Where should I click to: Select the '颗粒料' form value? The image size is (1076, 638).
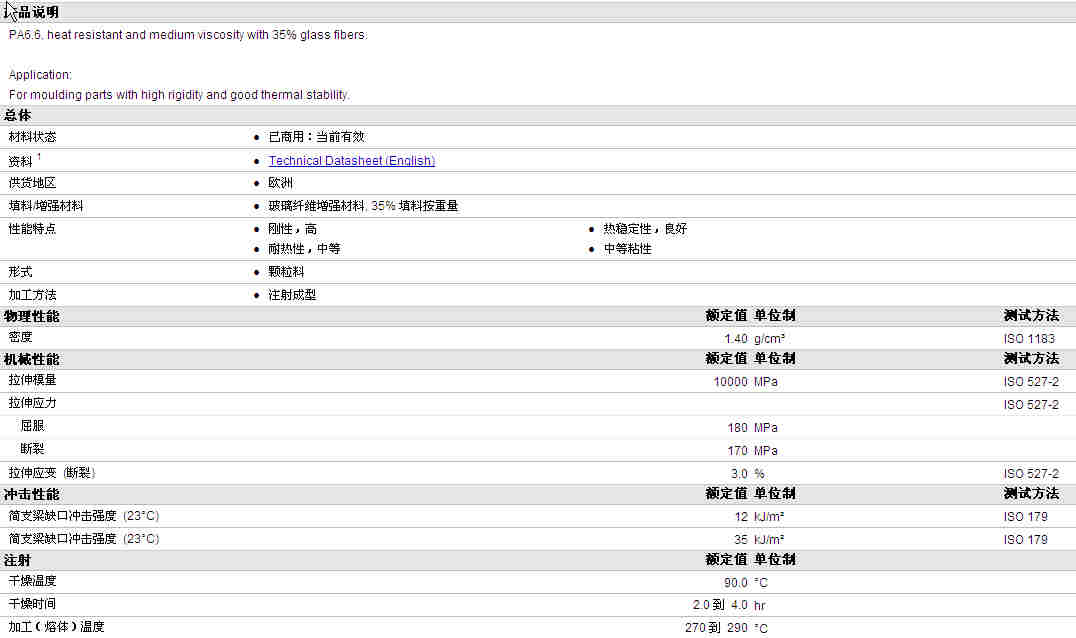pyautogui.click(x=286, y=272)
